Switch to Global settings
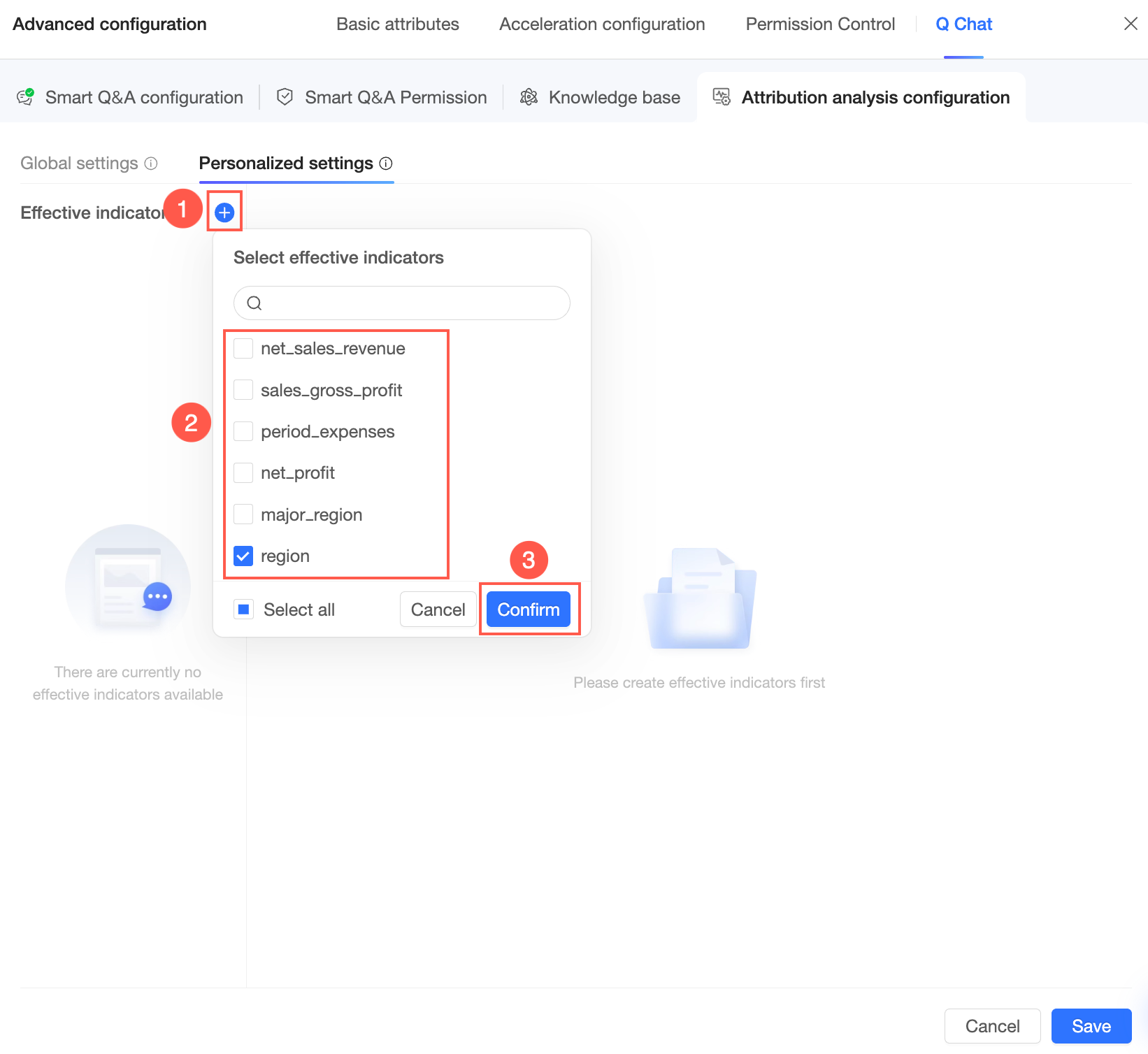 click(79, 164)
